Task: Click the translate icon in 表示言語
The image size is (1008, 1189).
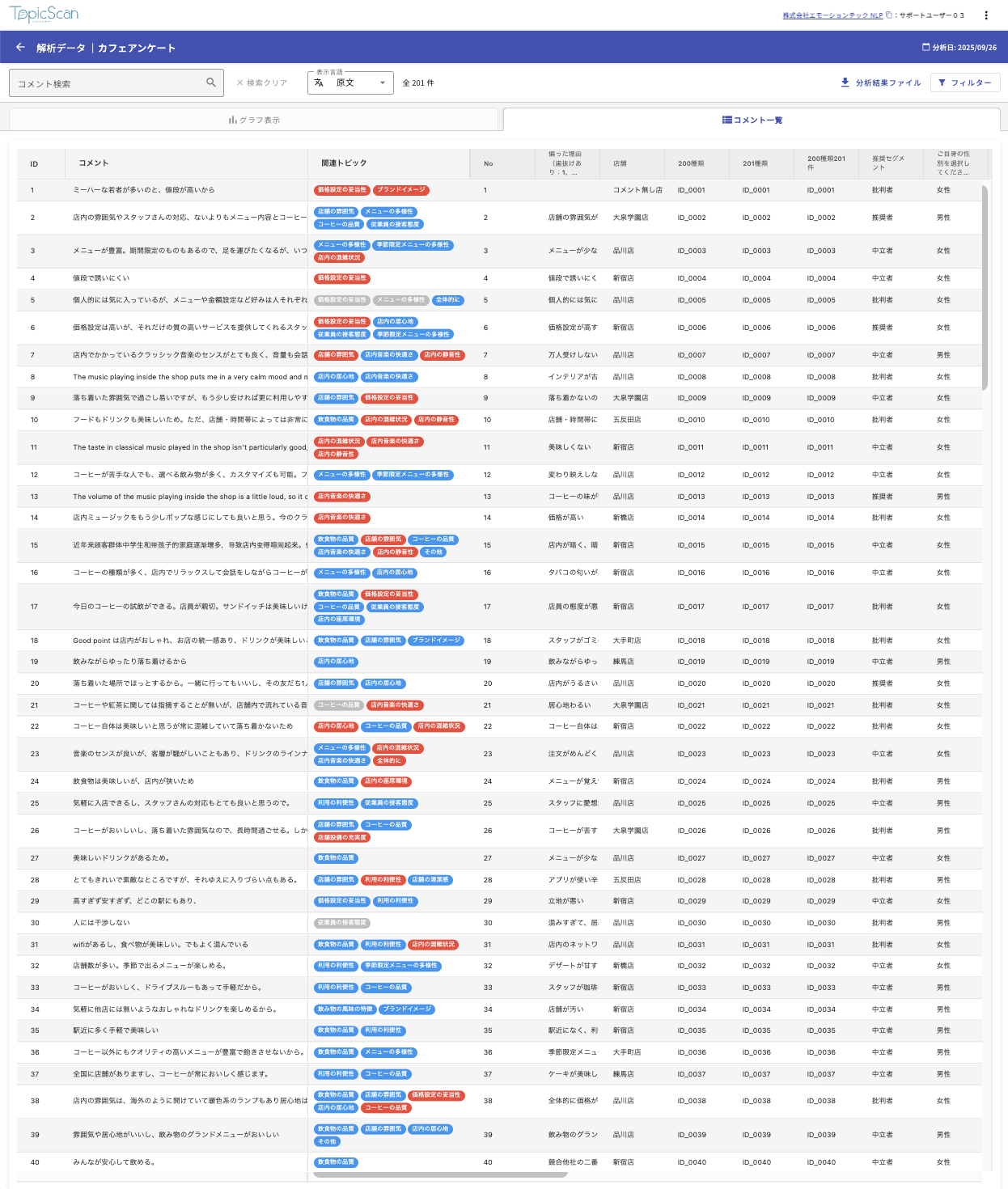Action: [319, 83]
